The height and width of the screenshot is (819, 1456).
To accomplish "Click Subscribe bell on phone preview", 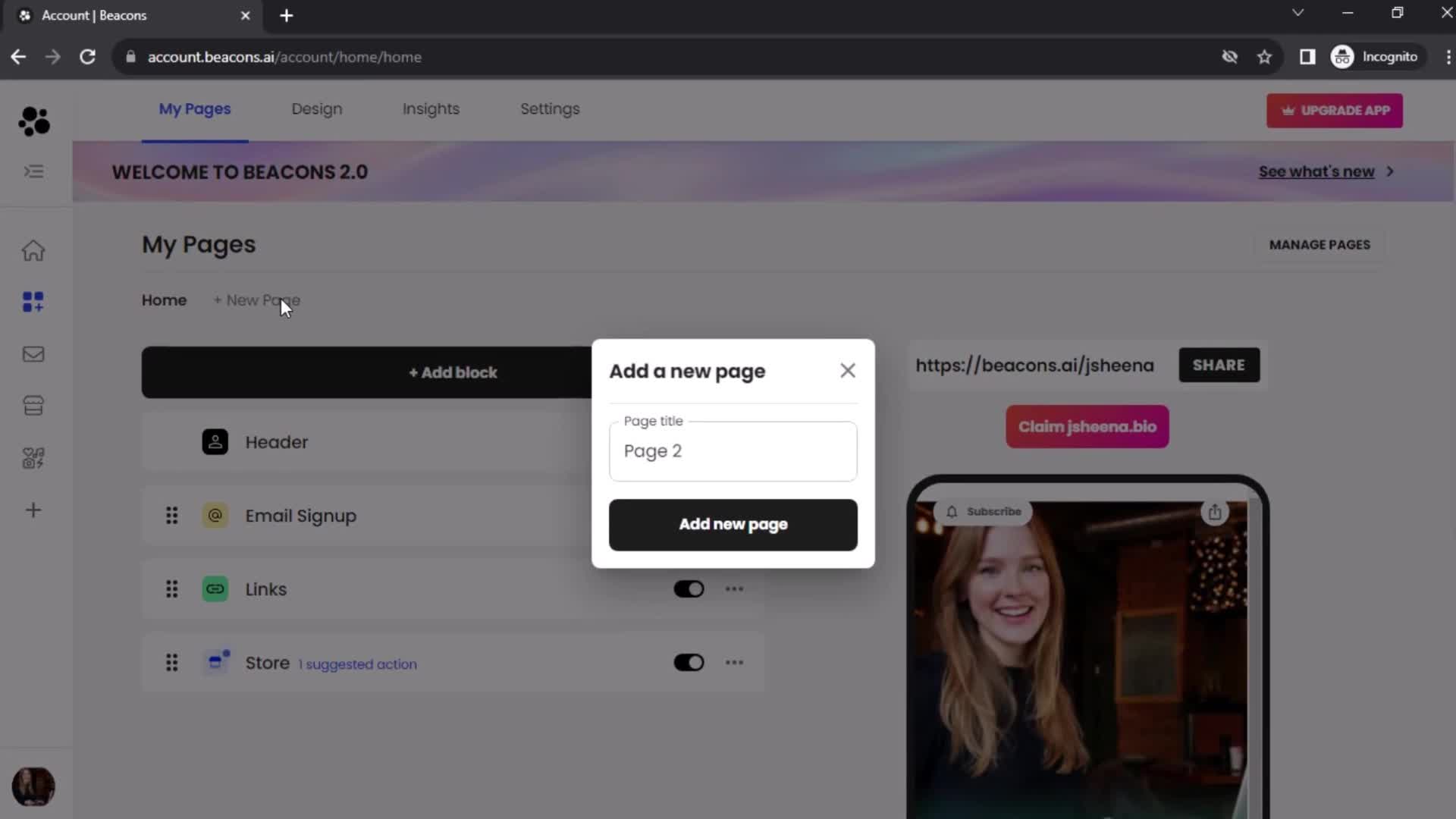I will point(983,512).
